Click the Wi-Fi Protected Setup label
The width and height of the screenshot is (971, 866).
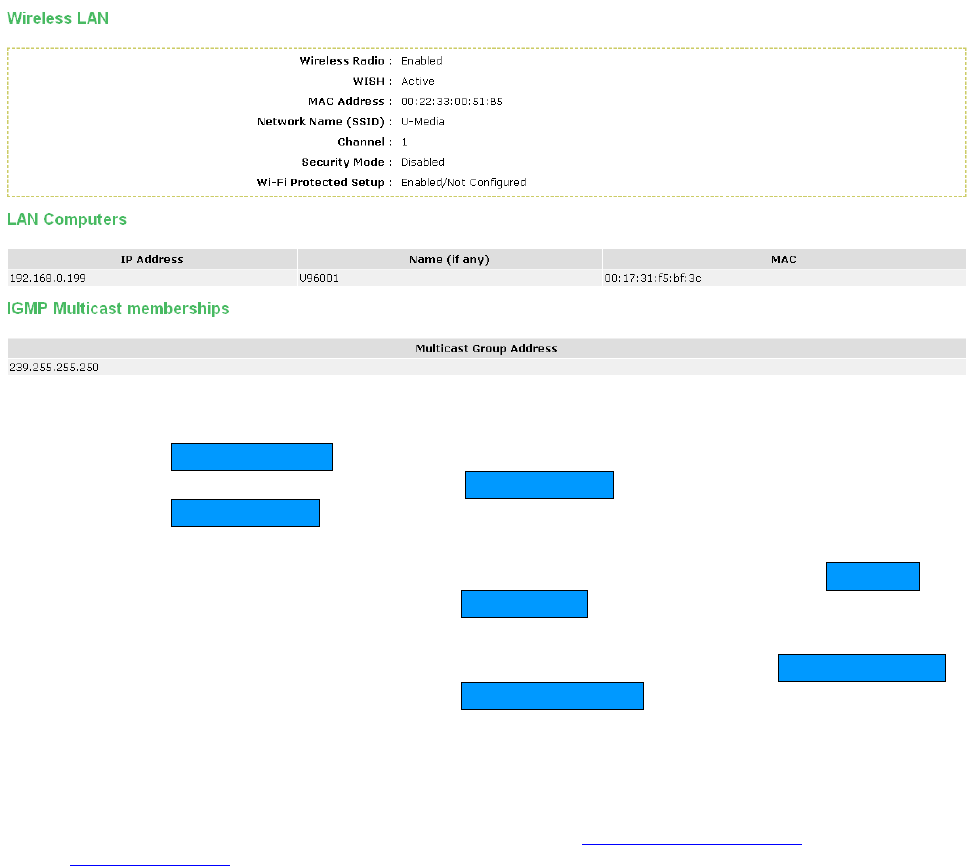(x=324, y=182)
